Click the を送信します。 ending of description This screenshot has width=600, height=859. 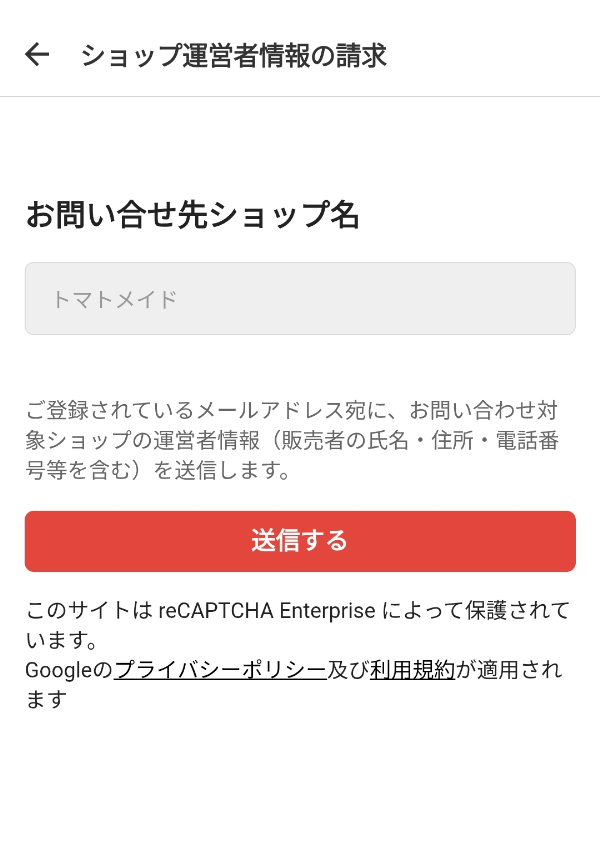222,470
